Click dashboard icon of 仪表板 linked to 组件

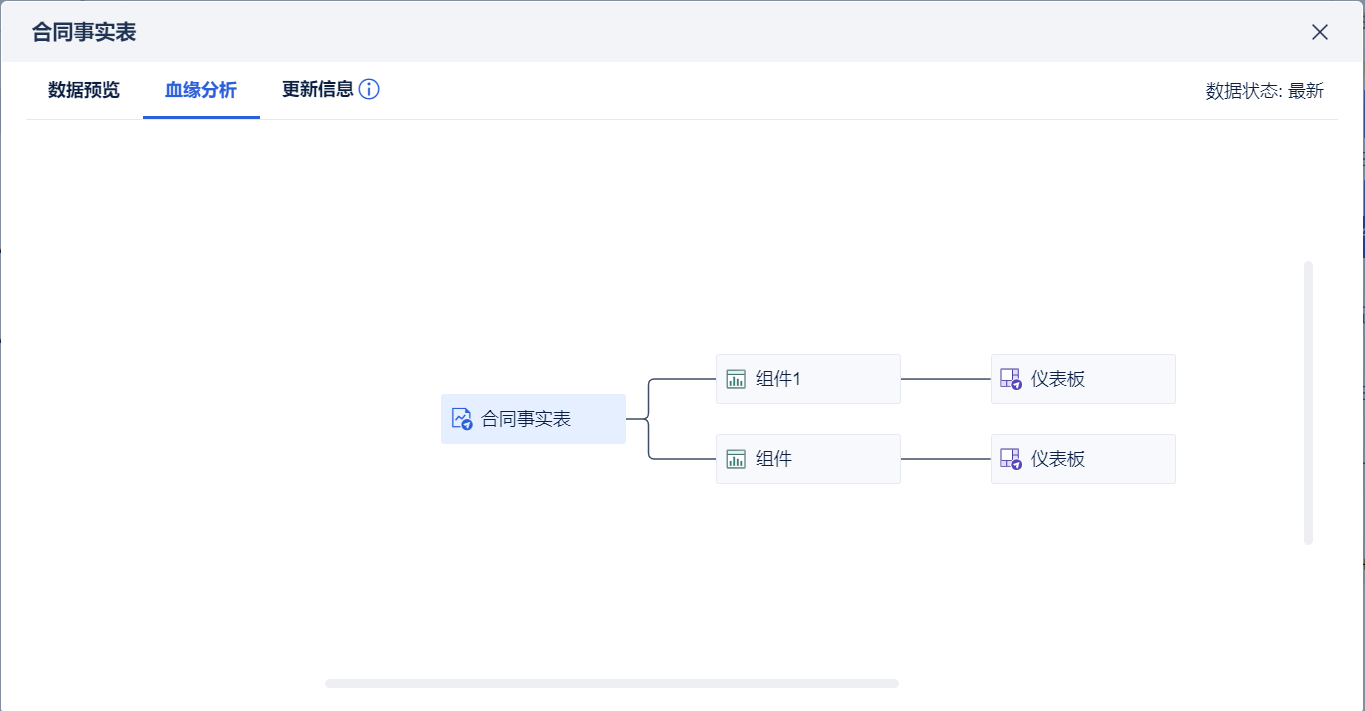1011,459
